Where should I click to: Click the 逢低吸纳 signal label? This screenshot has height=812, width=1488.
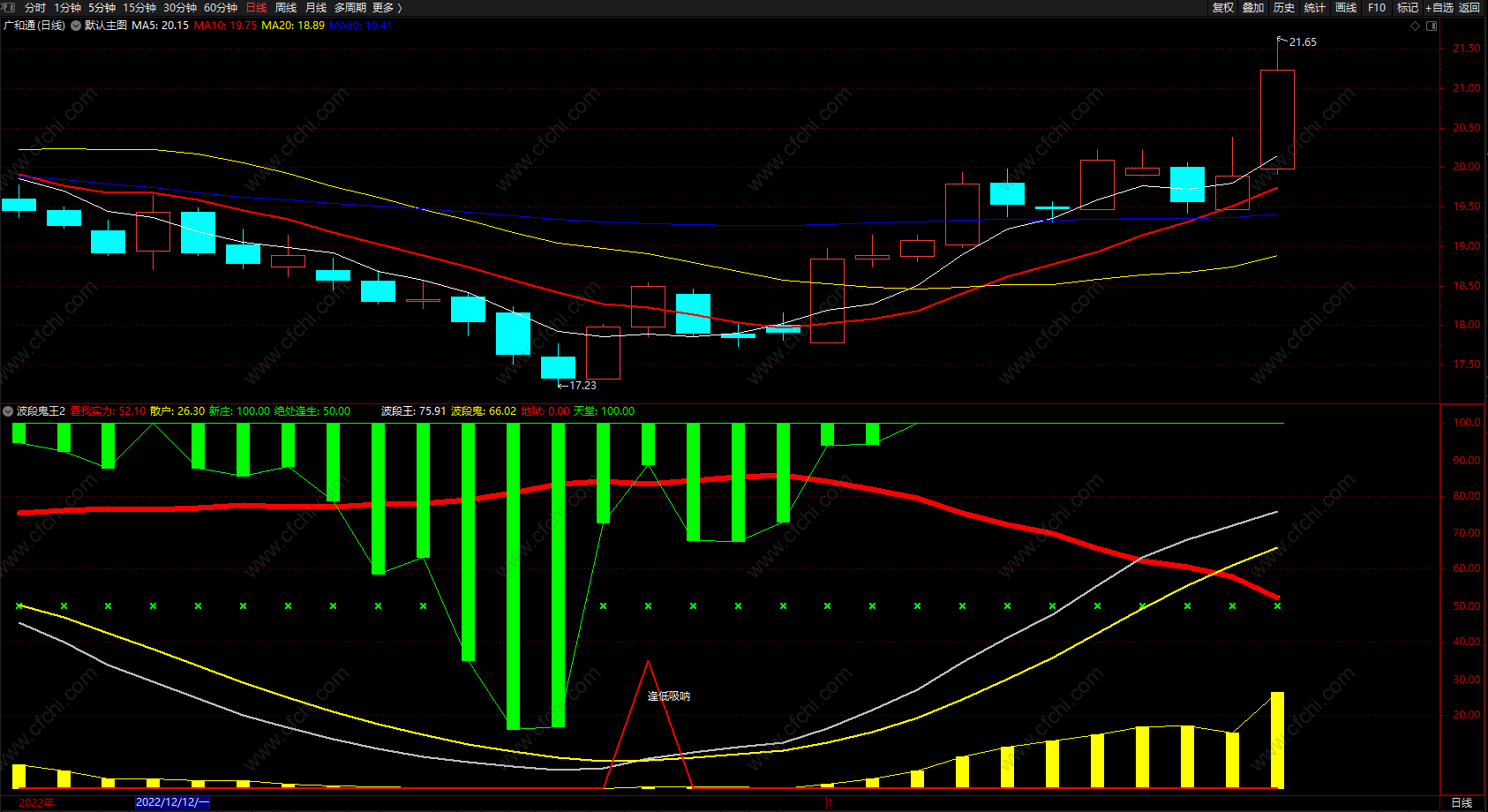pyautogui.click(x=669, y=696)
